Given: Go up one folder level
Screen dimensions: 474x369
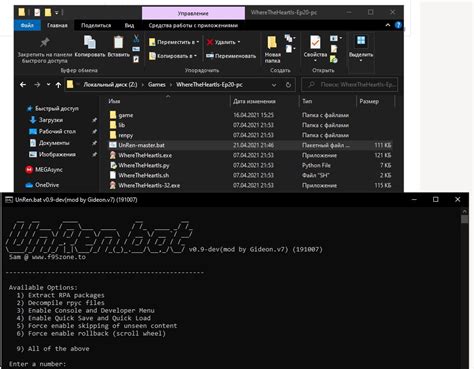Looking at the screenshot, I should pyautogui.click(x=58, y=85).
